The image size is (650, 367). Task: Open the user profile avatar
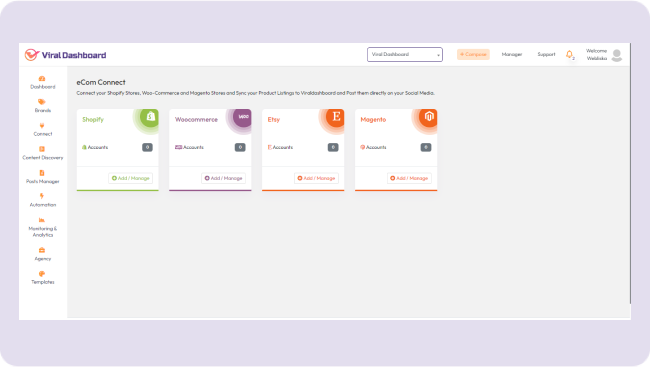(x=617, y=55)
